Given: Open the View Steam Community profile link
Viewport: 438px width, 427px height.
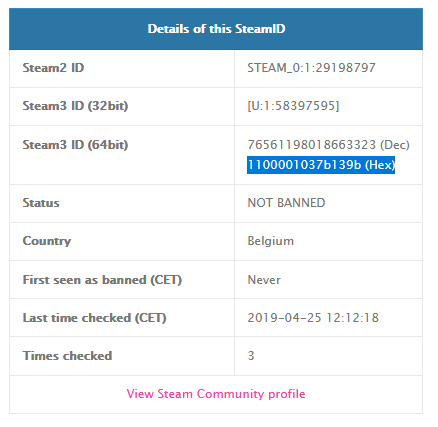Looking at the screenshot, I should click(216, 394).
